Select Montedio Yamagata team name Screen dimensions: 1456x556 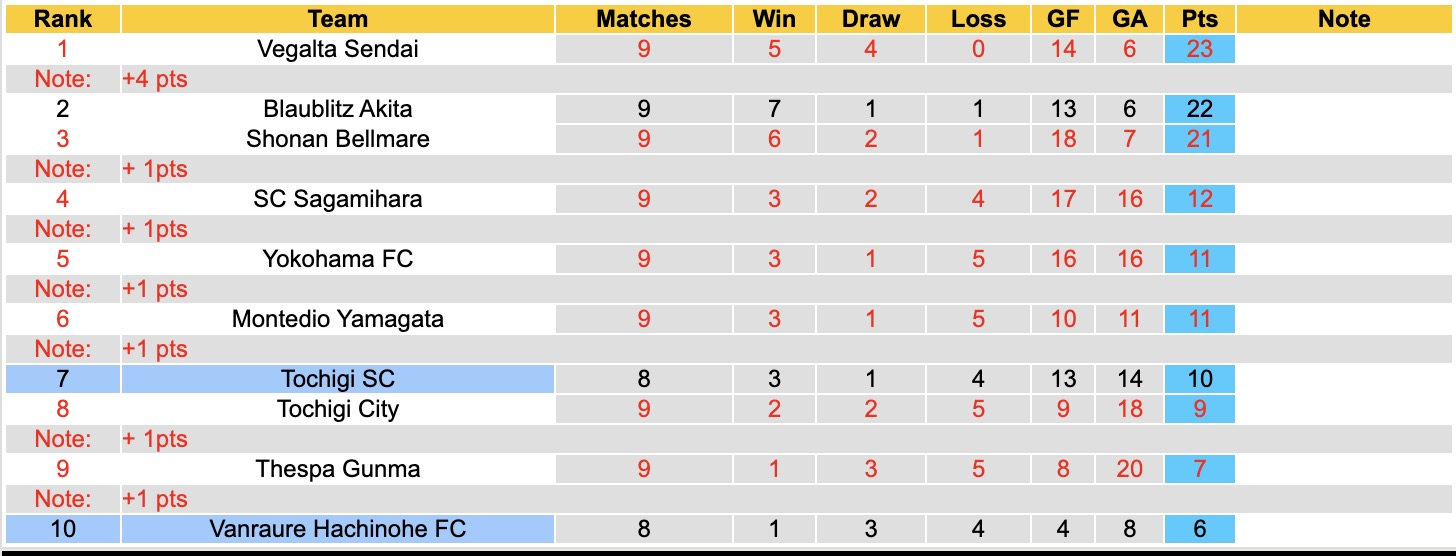338,319
